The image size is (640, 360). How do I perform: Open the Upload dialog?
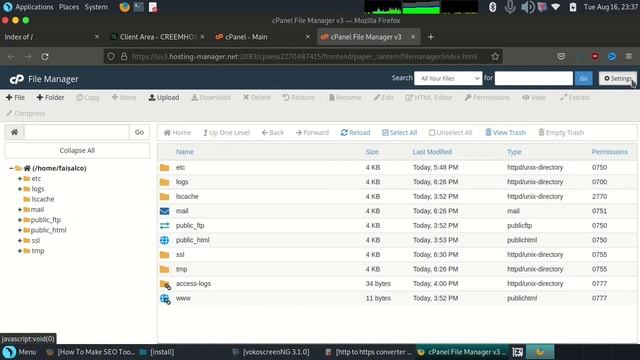click(x=164, y=98)
